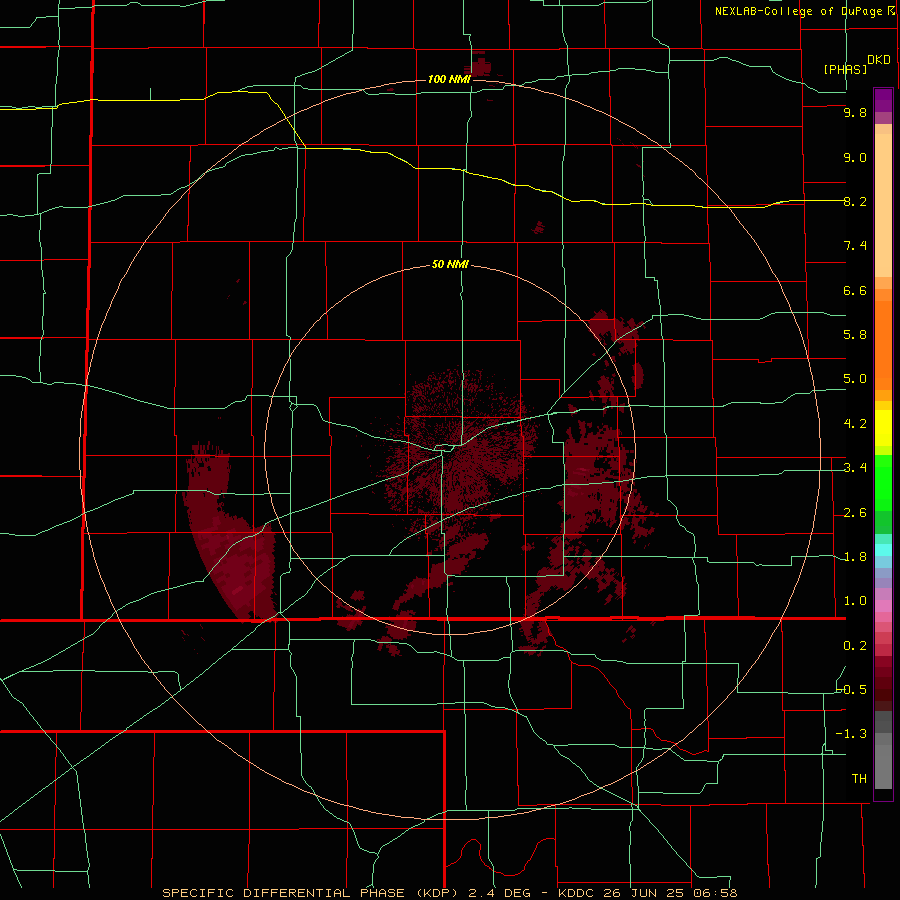Click the 1.0 color scale label
900x900 pixels.
point(855,601)
